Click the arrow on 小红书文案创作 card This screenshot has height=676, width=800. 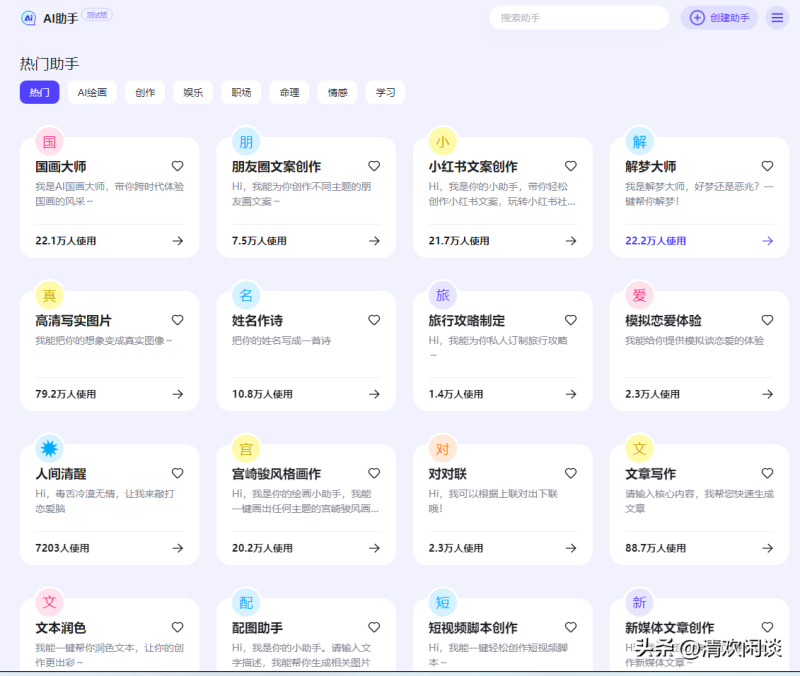tap(571, 241)
